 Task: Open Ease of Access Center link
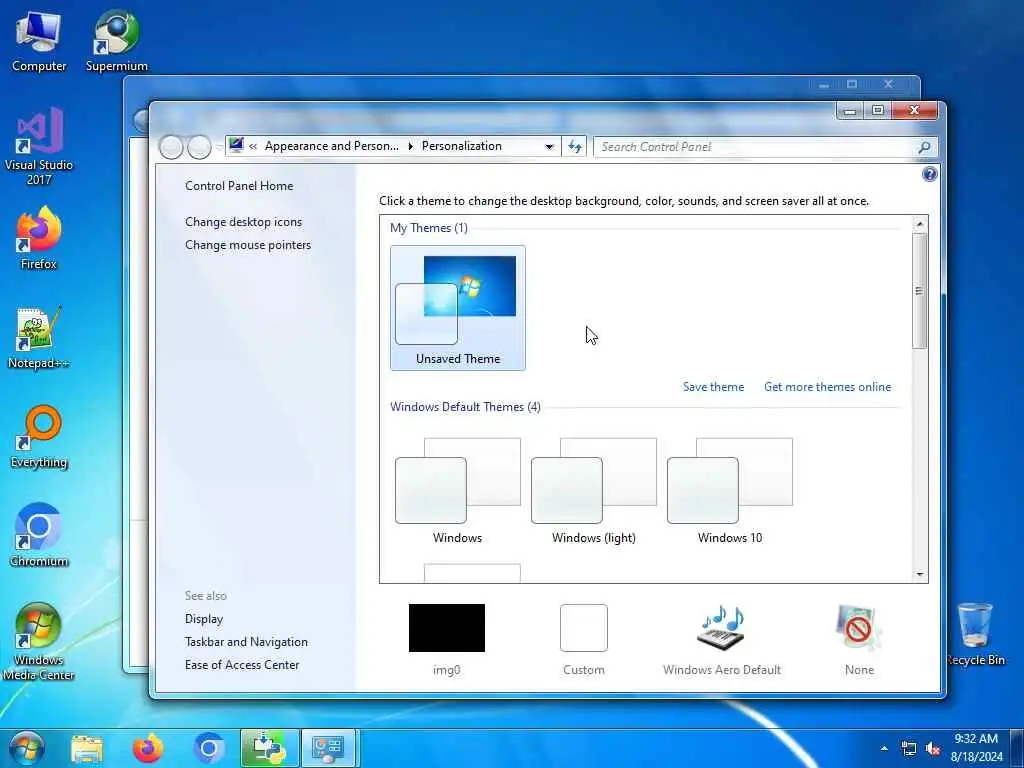(242, 665)
